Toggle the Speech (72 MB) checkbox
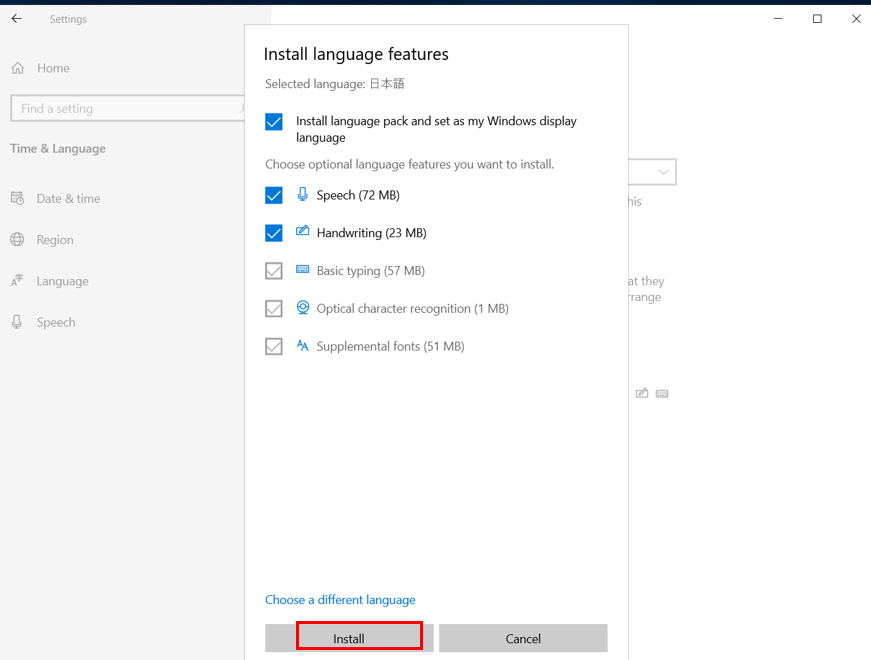The width and height of the screenshot is (871, 660). tap(274, 195)
